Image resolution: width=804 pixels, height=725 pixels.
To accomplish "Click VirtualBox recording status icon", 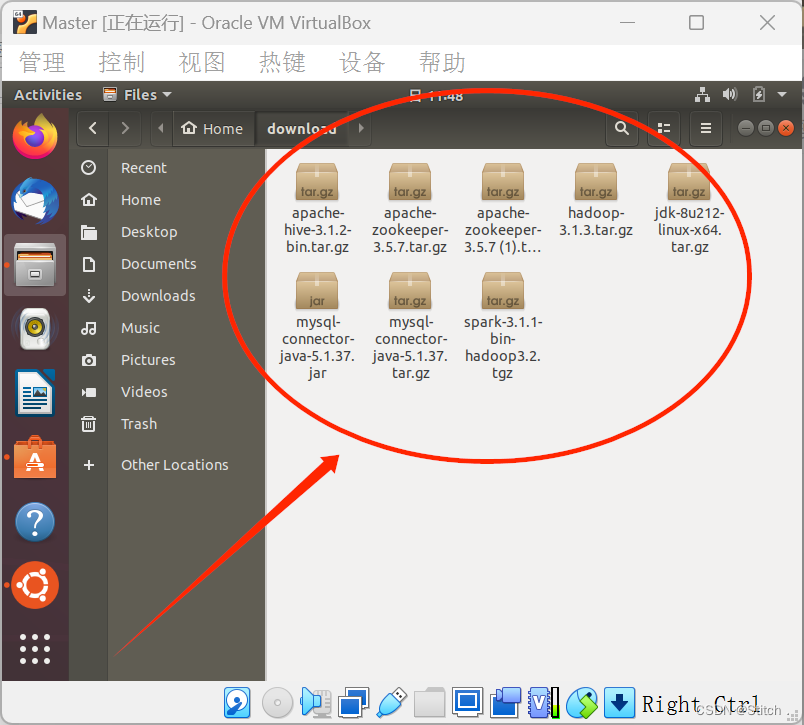I will (506, 702).
